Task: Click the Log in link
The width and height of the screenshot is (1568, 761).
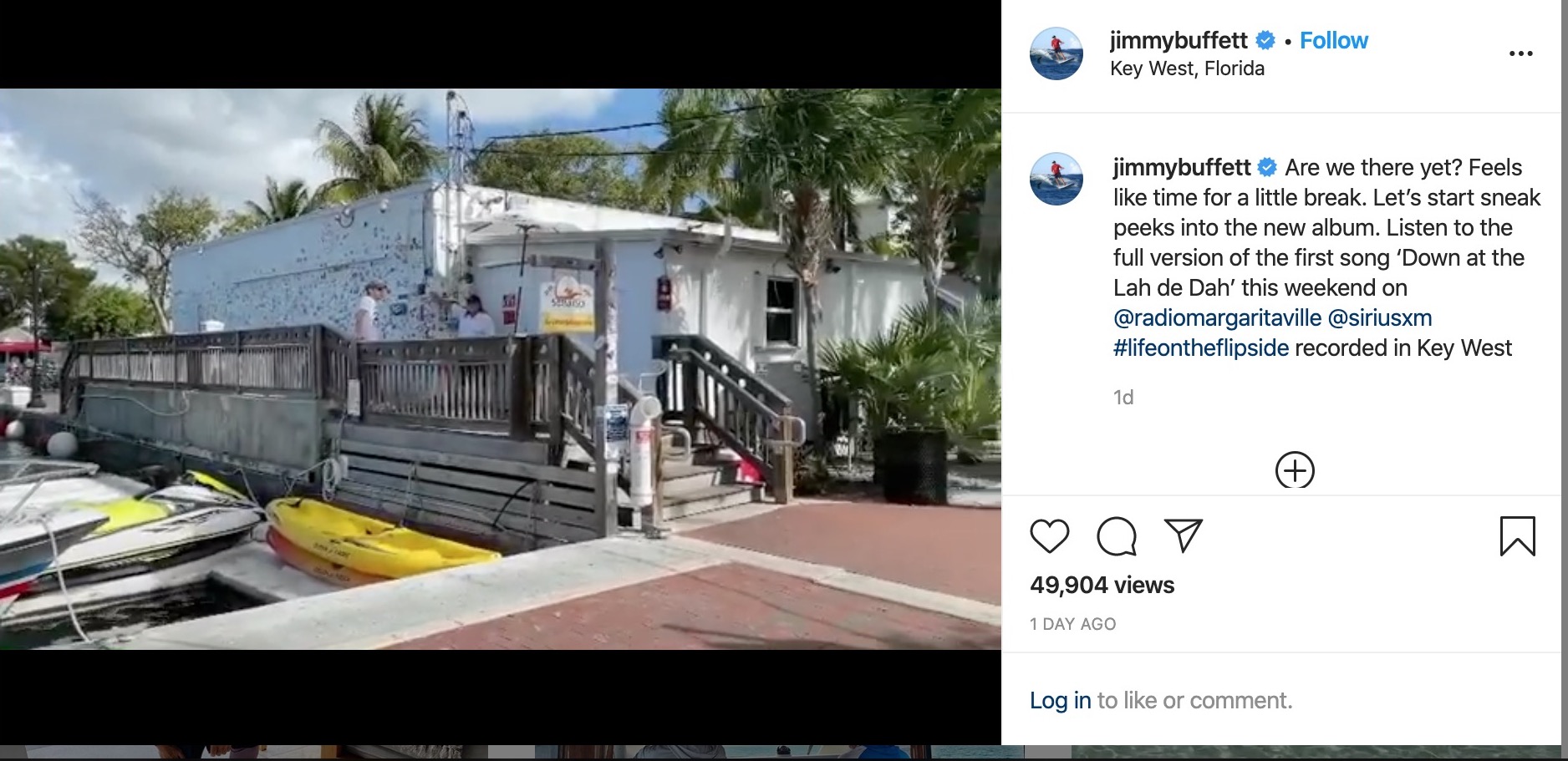Action: click(1060, 700)
